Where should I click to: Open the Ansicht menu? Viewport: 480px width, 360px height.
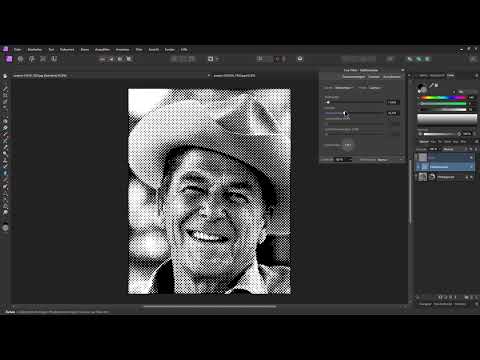click(x=154, y=50)
